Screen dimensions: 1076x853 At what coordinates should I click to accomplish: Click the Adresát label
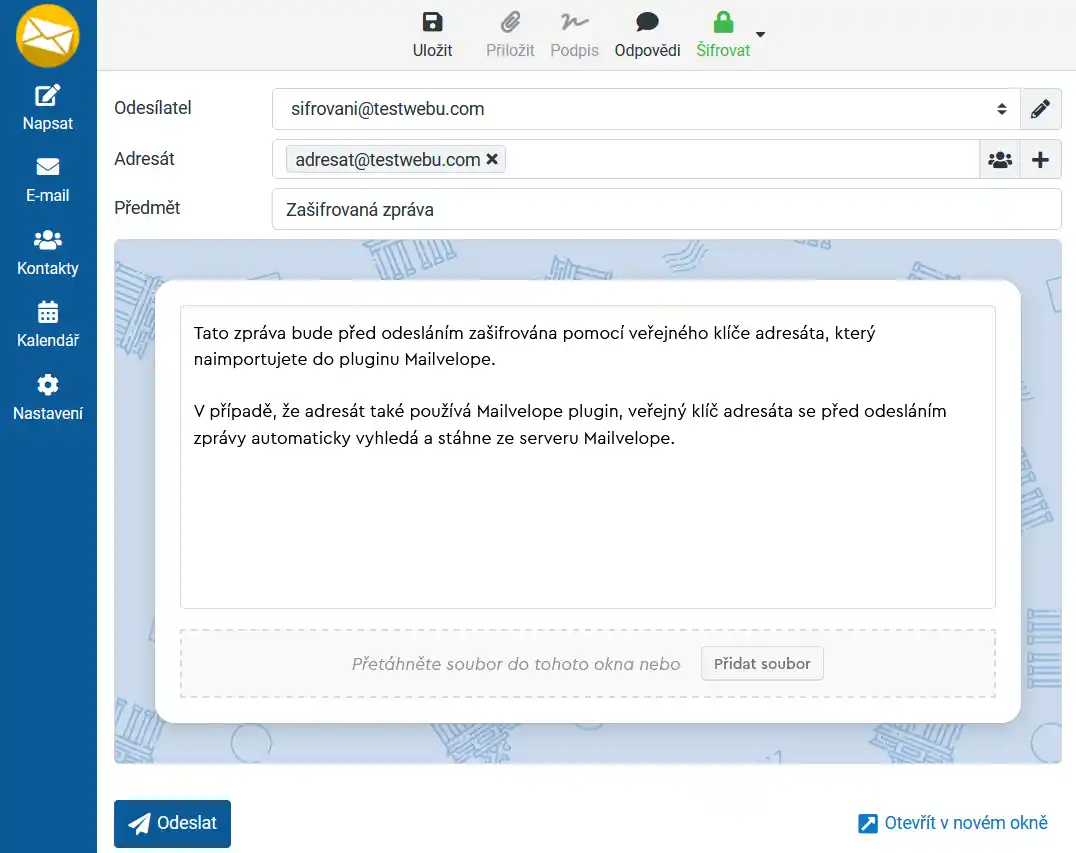tap(144, 159)
